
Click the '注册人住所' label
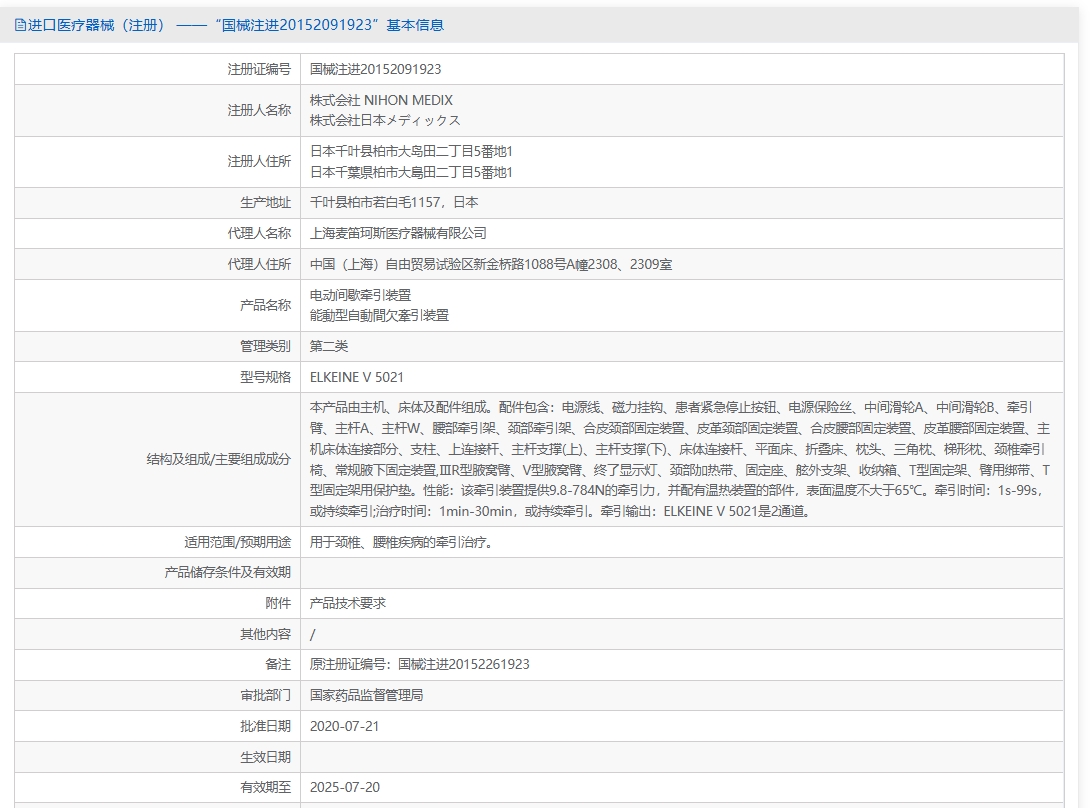(x=259, y=161)
